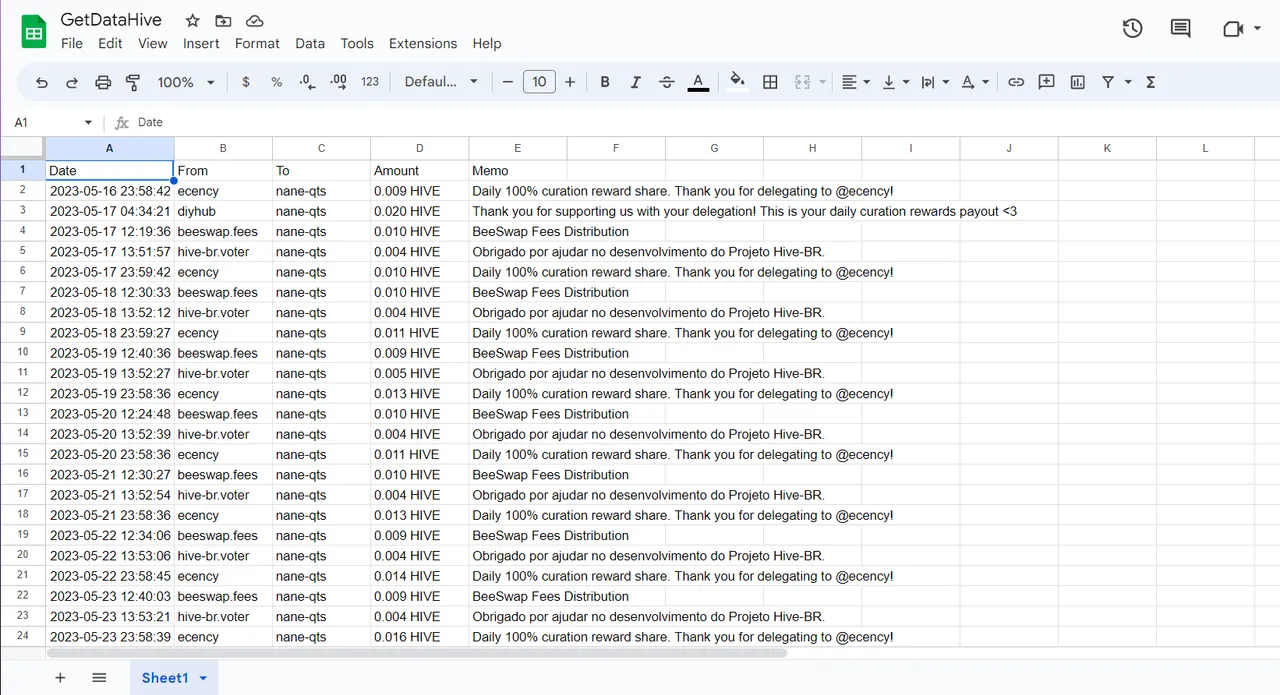Open the Format menu
The image size is (1280, 695).
coord(257,43)
